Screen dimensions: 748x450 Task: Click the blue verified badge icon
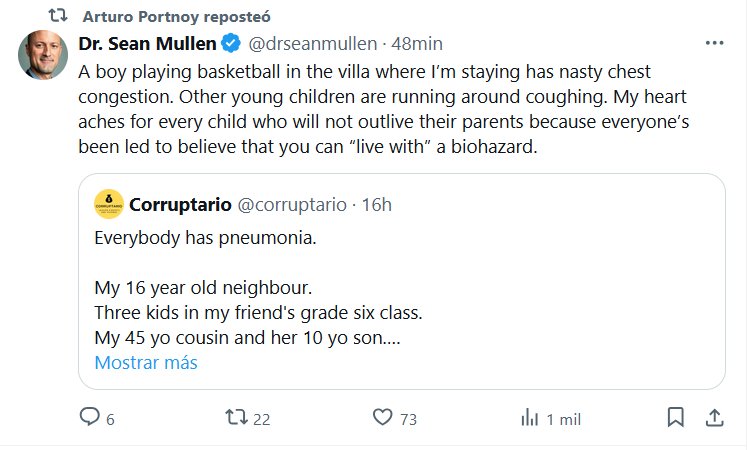tap(230, 44)
